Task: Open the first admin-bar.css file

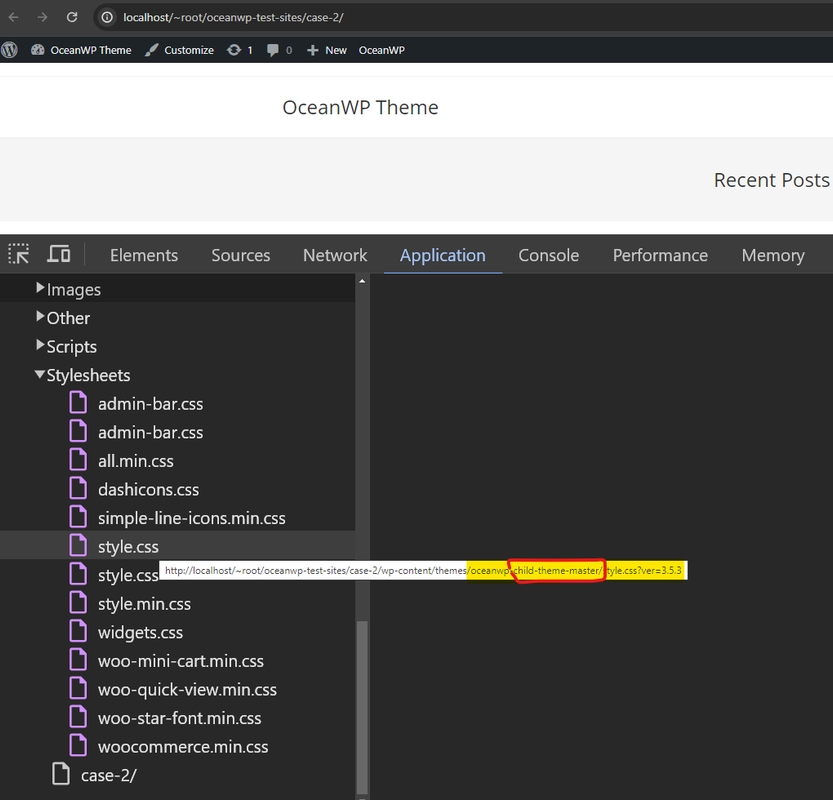Action: [x=150, y=404]
